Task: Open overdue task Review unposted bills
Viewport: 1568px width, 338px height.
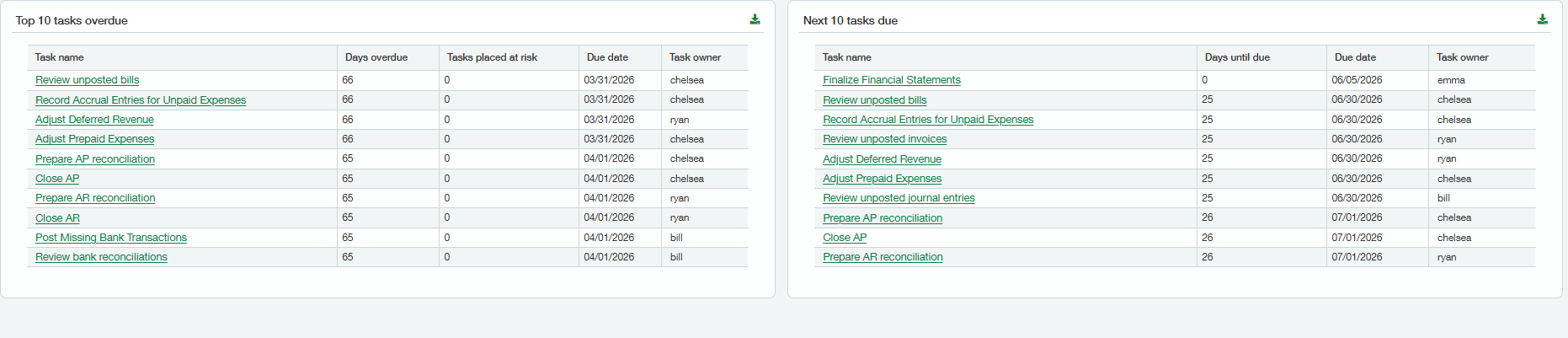Action: tap(88, 80)
